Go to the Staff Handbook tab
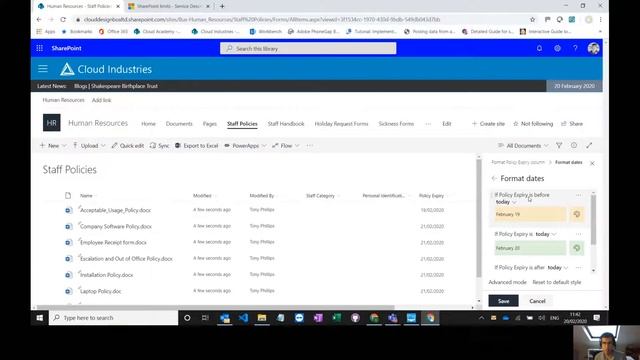 coord(286,124)
